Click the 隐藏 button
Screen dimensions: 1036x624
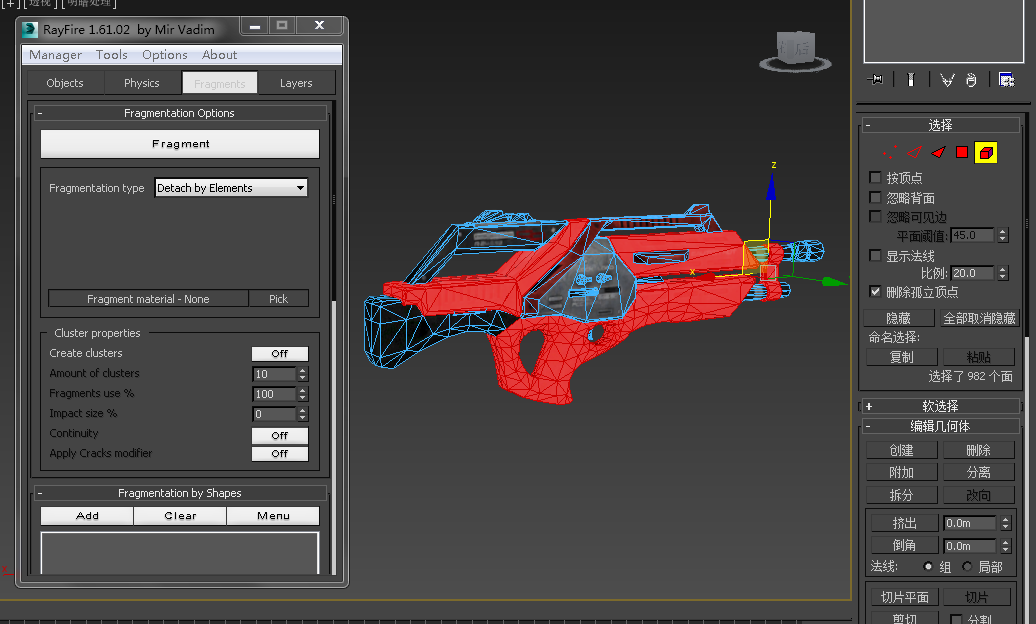coord(898,318)
